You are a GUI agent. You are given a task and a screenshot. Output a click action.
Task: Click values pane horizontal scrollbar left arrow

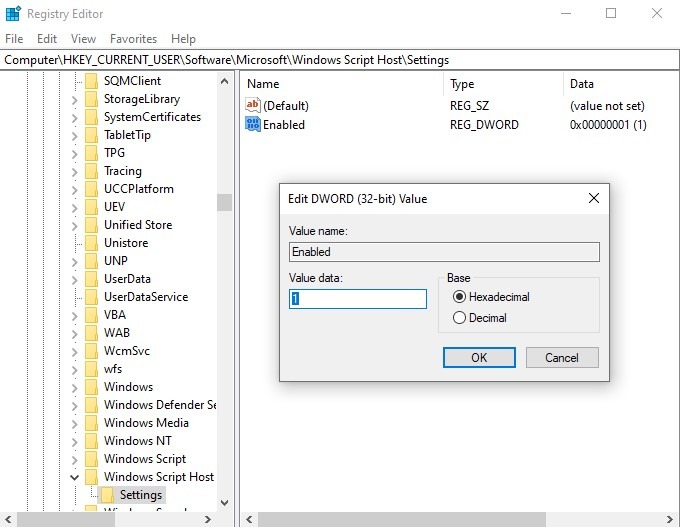pyautogui.click(x=249, y=519)
